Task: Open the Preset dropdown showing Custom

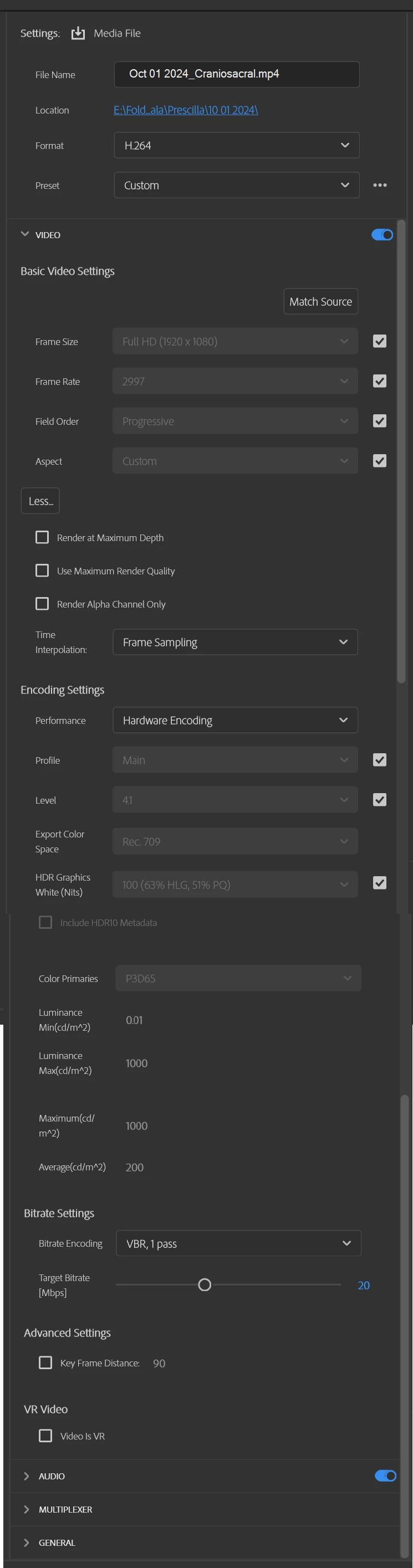Action: pos(236,185)
